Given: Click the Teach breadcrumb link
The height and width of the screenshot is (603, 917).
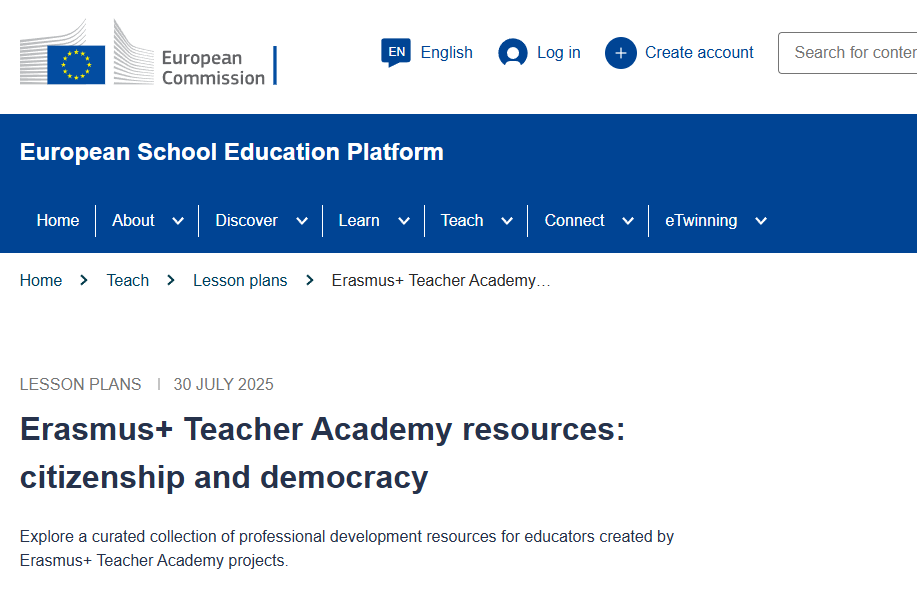Looking at the screenshot, I should click(128, 281).
